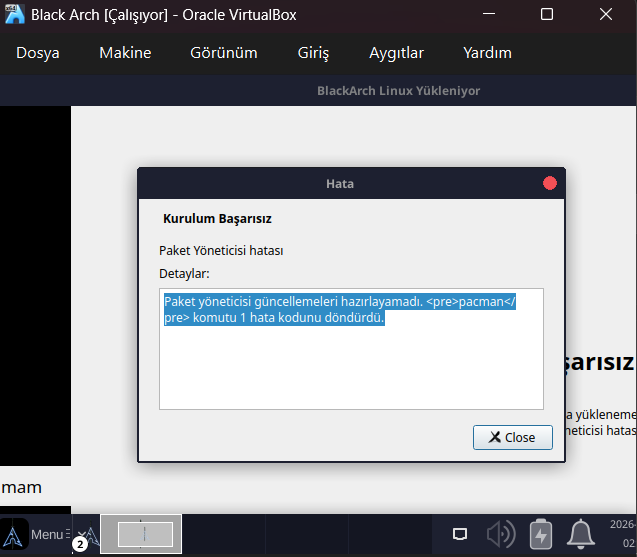This screenshot has width=637, height=557.
Task: Minimize the VirtualBox window
Action: [x=489, y=14]
